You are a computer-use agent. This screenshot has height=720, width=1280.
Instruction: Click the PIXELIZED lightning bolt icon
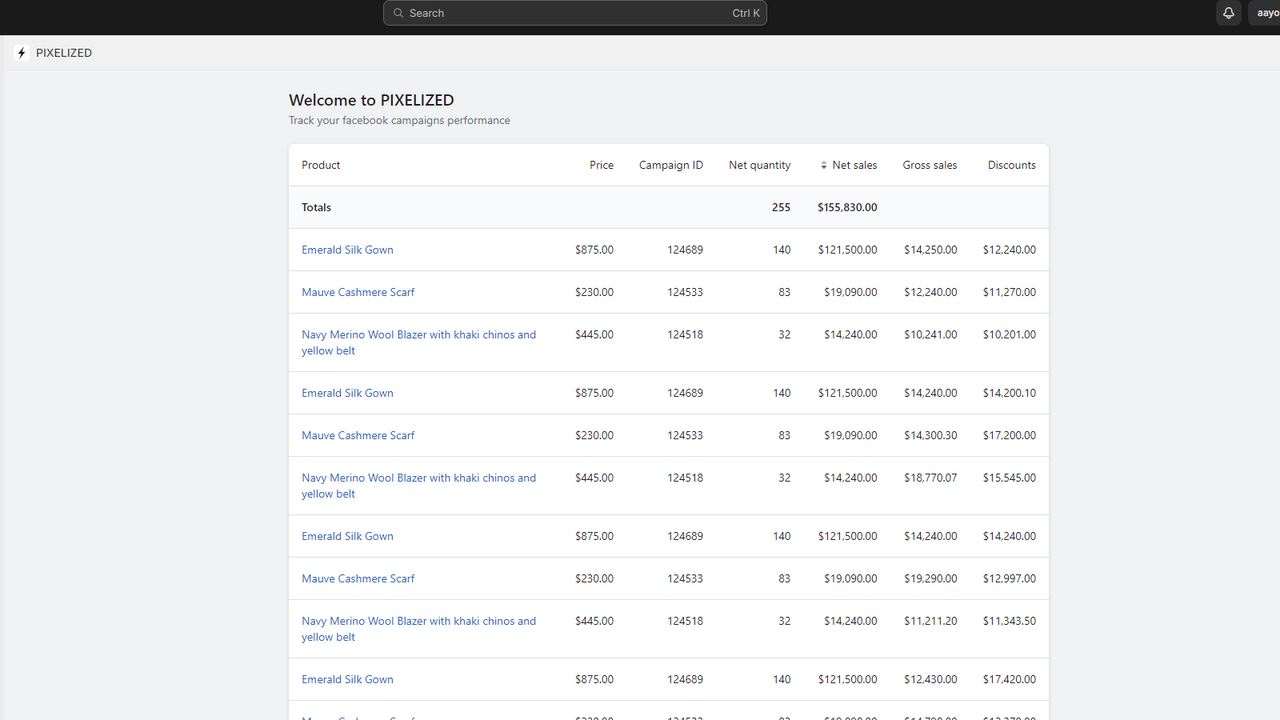click(x=22, y=53)
